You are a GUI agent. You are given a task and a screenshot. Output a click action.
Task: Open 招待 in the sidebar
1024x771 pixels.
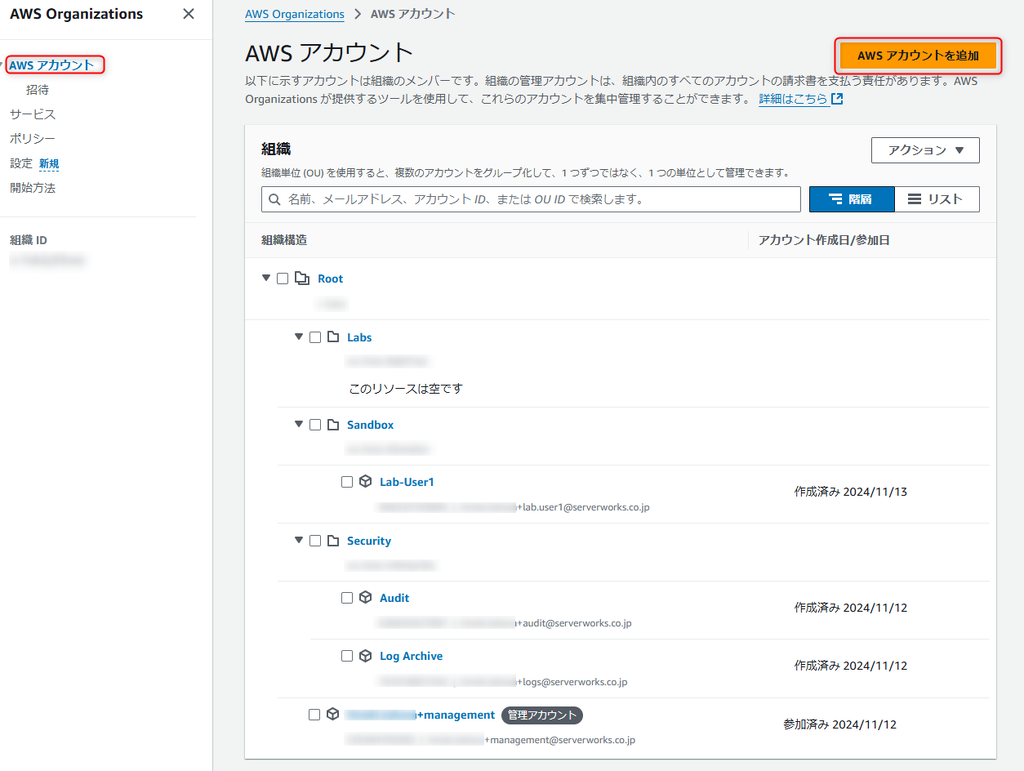point(37,90)
